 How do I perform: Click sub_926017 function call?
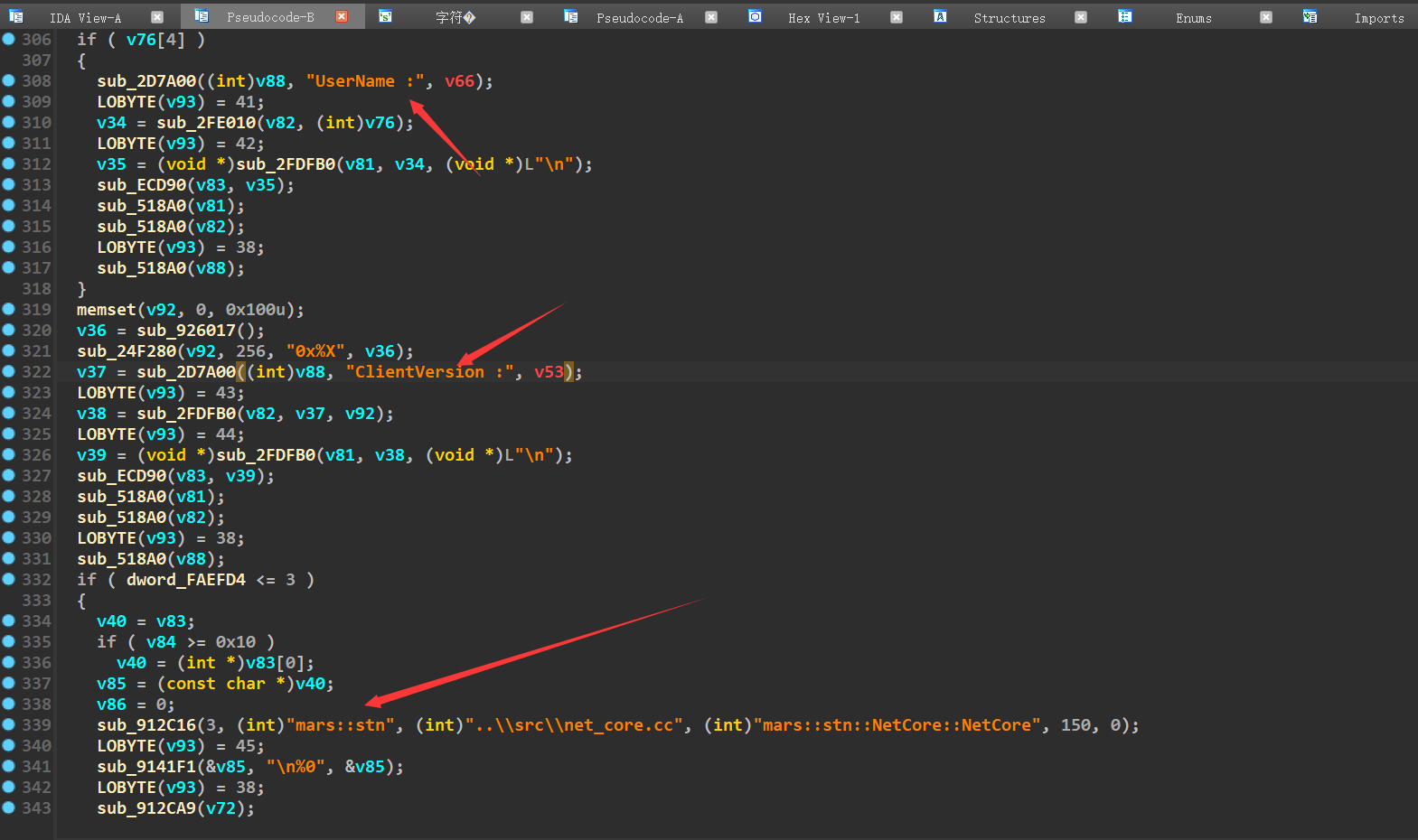pos(186,331)
